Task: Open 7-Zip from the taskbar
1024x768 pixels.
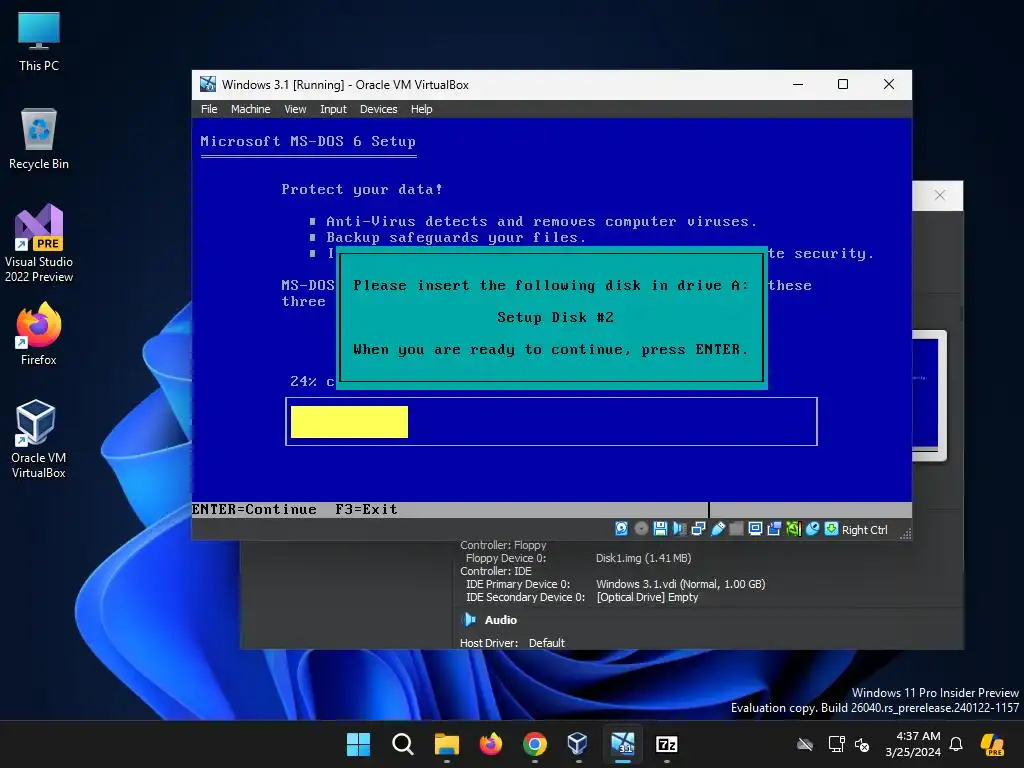Action: [667, 744]
